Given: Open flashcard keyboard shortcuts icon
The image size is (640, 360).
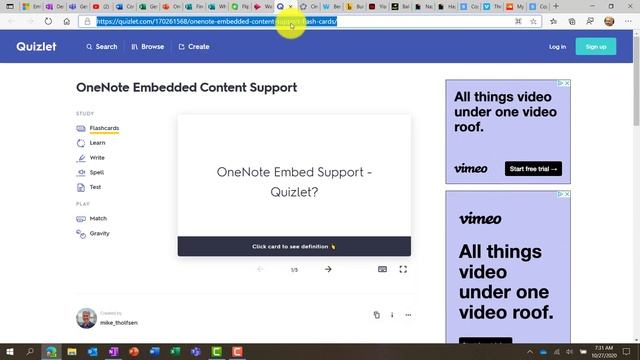Looking at the screenshot, I should pos(382,269).
